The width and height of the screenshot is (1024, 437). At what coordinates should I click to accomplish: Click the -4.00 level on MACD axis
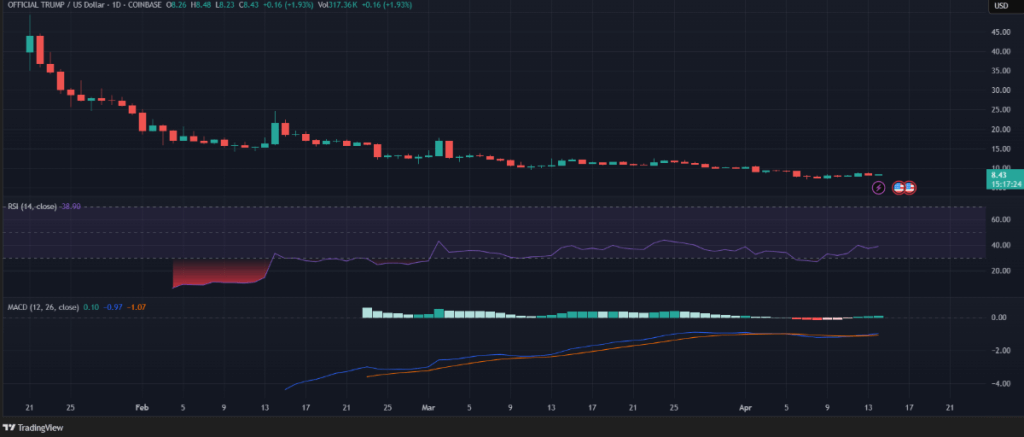click(999, 384)
